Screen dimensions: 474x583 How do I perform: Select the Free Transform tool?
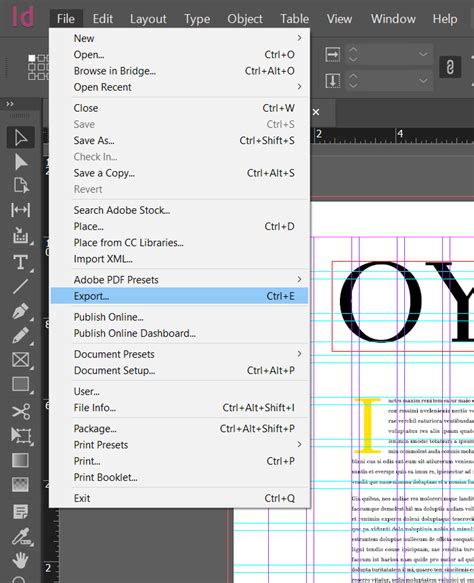21,435
